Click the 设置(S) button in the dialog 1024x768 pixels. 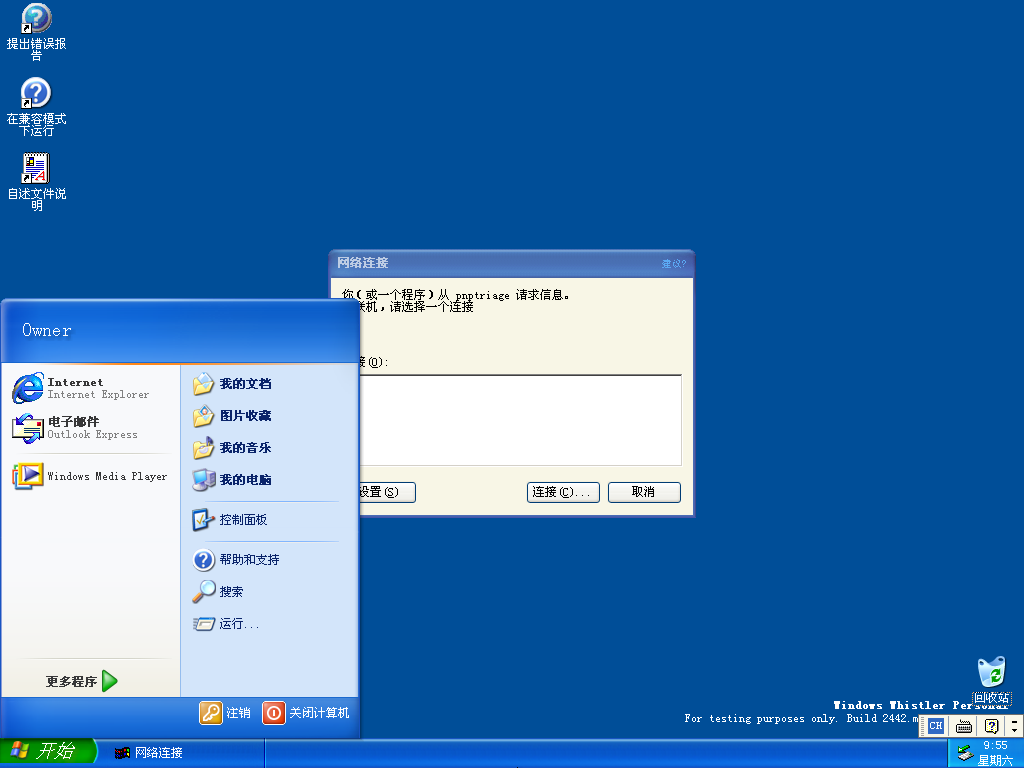(387, 492)
